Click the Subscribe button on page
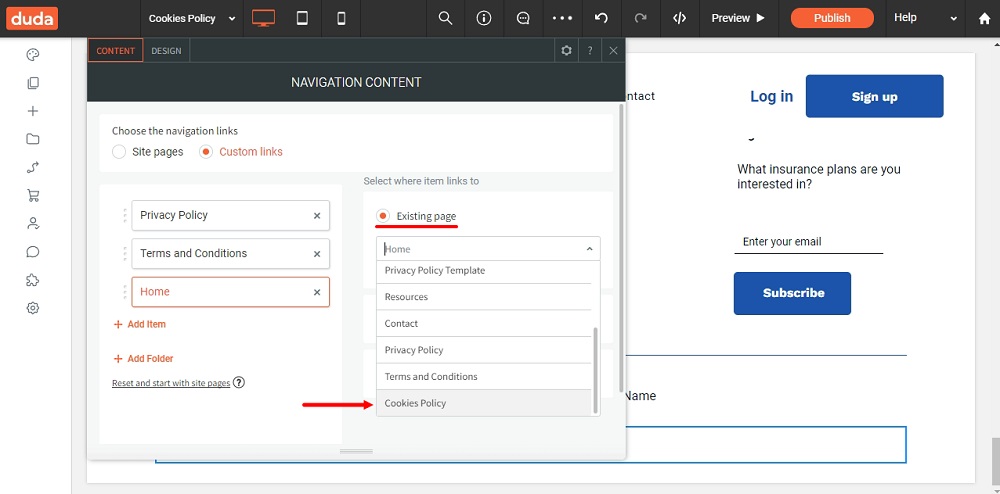Screen dimensions: 1000x494 792,293
